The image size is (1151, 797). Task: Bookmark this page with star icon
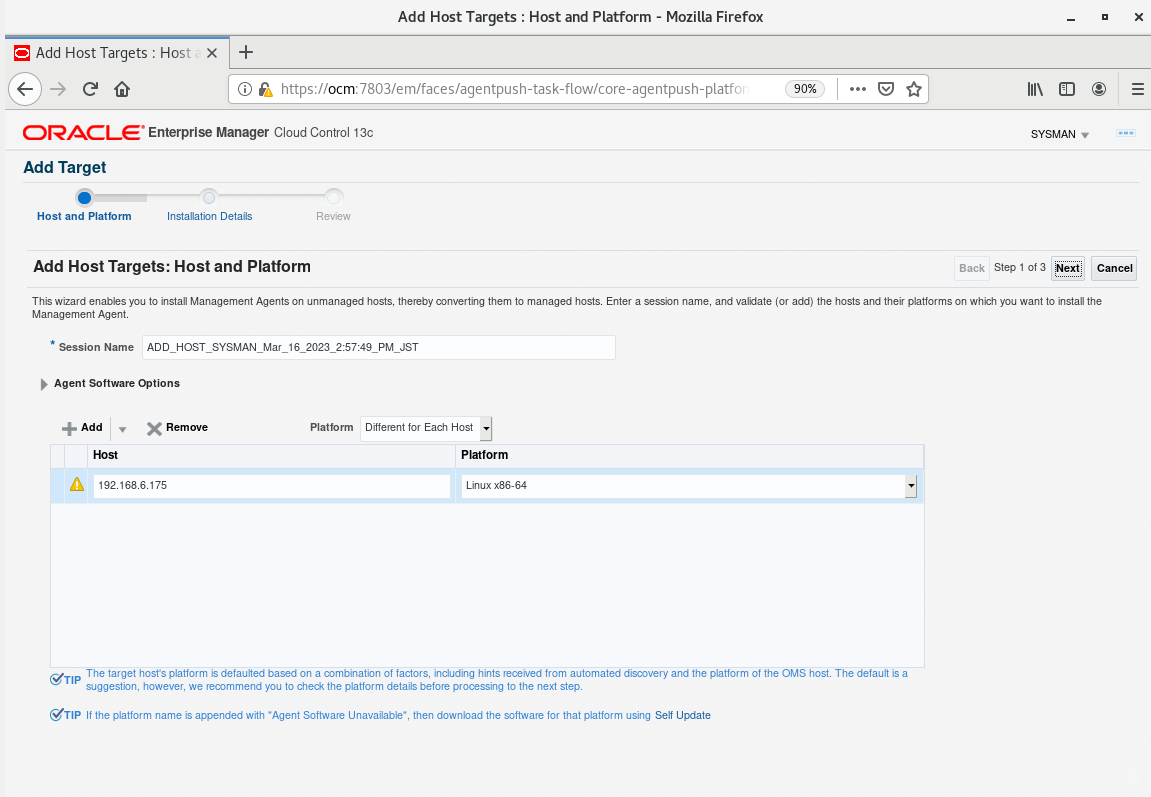click(914, 89)
